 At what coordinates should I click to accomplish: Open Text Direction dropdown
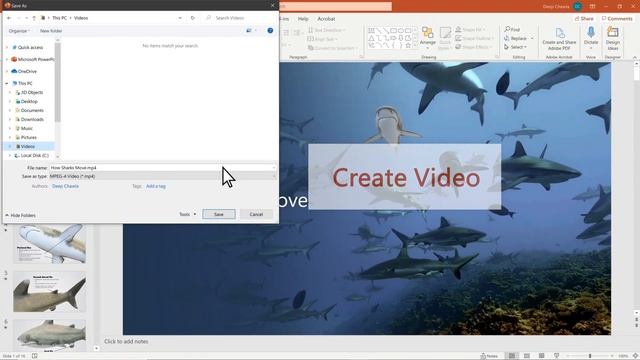tap(326, 30)
